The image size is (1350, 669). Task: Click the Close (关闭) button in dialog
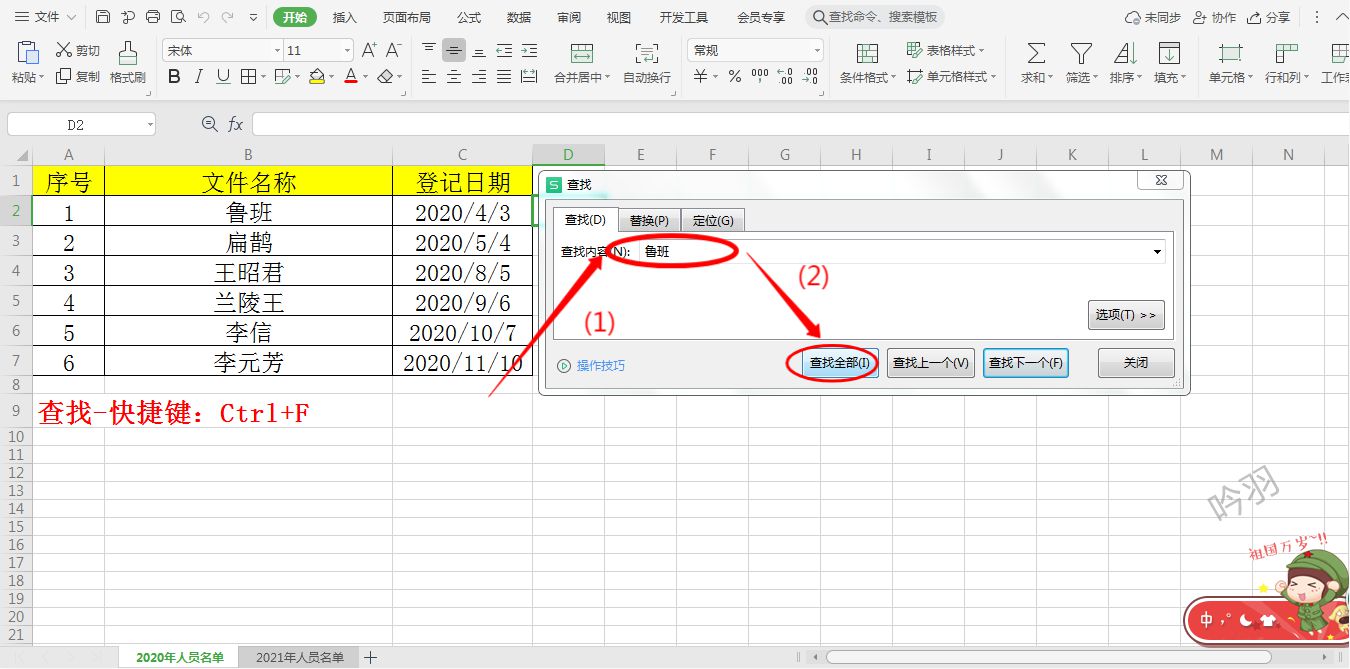coord(1136,363)
